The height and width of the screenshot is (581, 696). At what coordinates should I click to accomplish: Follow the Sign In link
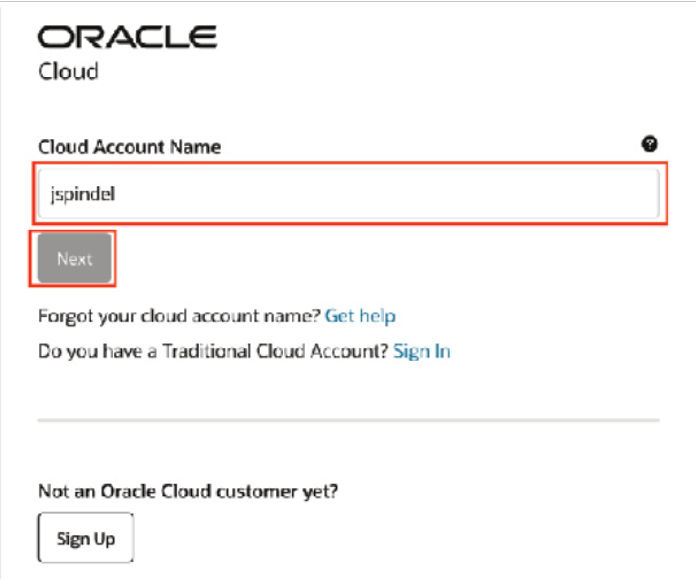click(x=422, y=351)
